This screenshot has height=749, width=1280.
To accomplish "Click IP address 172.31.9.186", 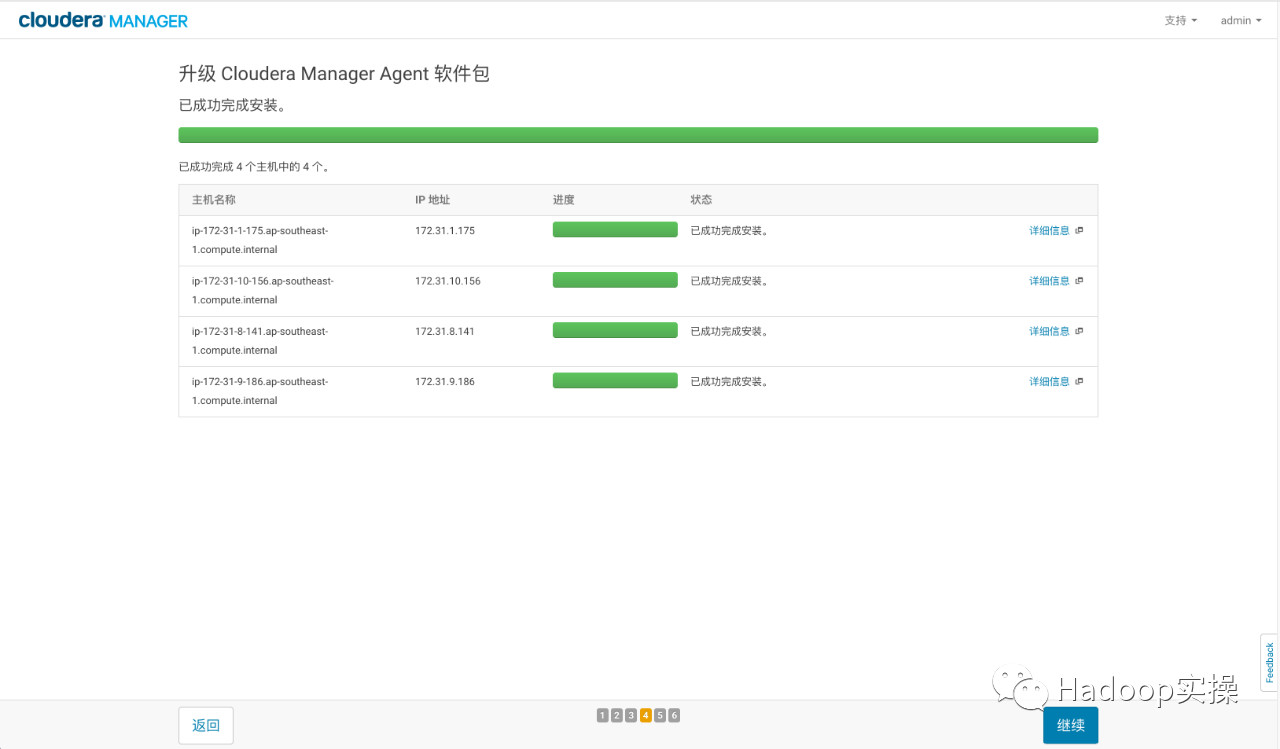I will pos(445,381).
